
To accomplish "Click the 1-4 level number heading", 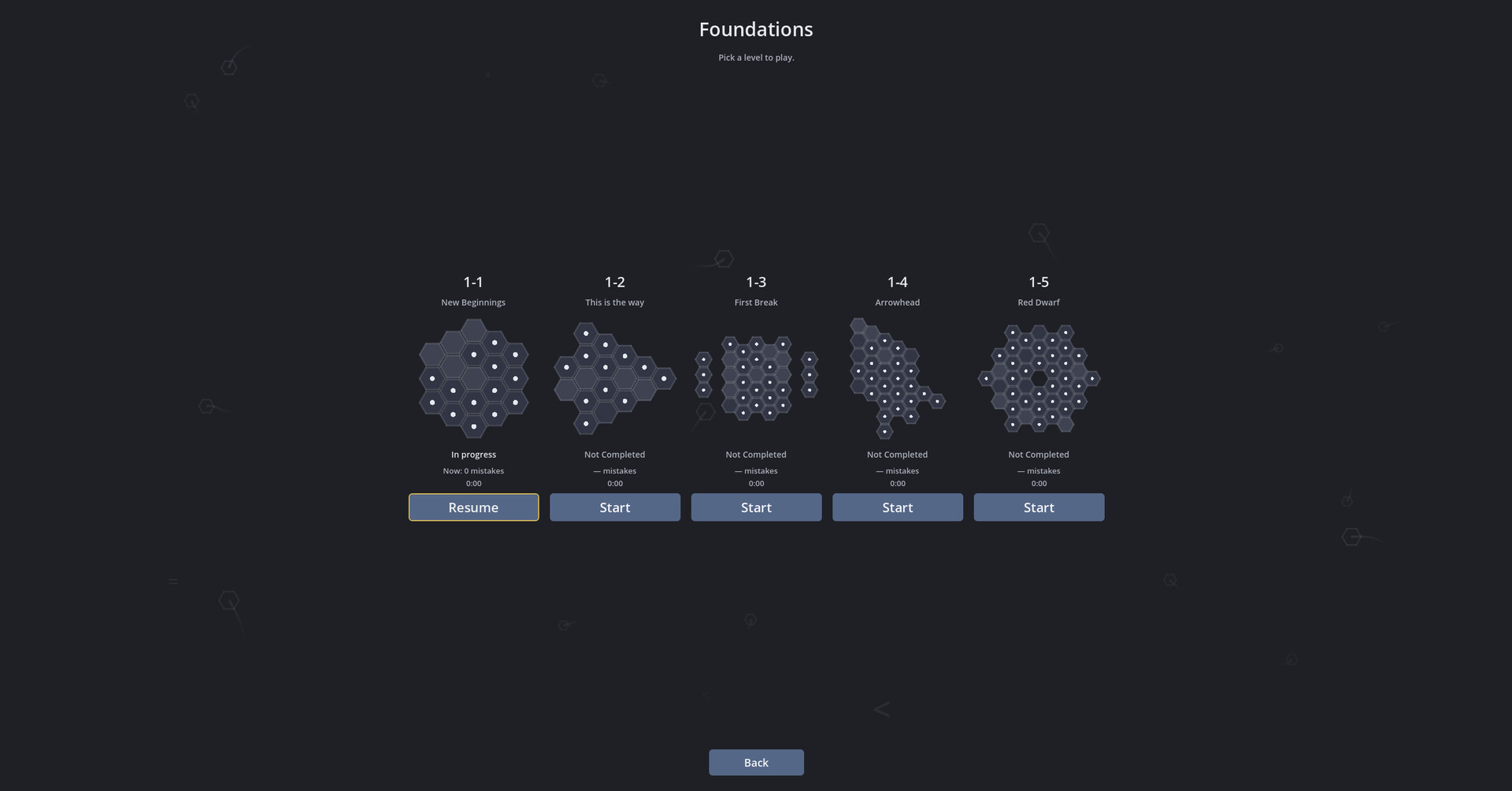I will 898,282.
